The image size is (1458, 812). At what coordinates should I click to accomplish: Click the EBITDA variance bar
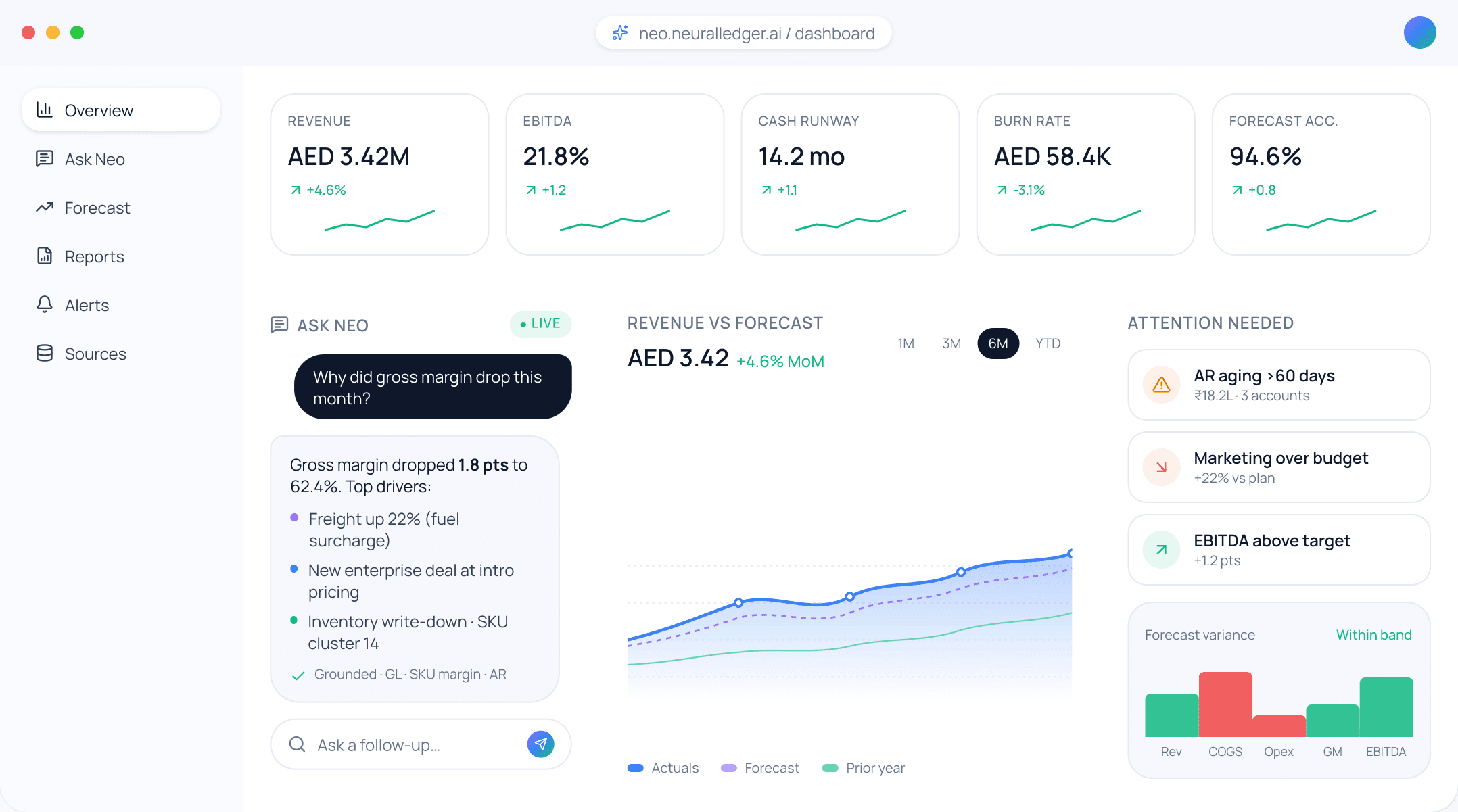click(x=1386, y=707)
